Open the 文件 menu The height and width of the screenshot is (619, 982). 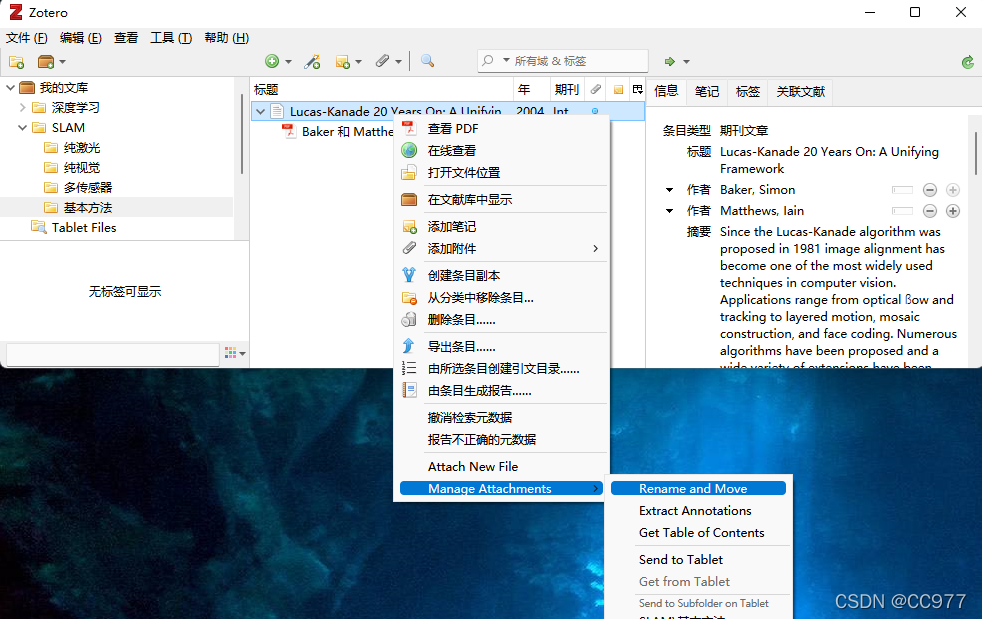click(26, 38)
